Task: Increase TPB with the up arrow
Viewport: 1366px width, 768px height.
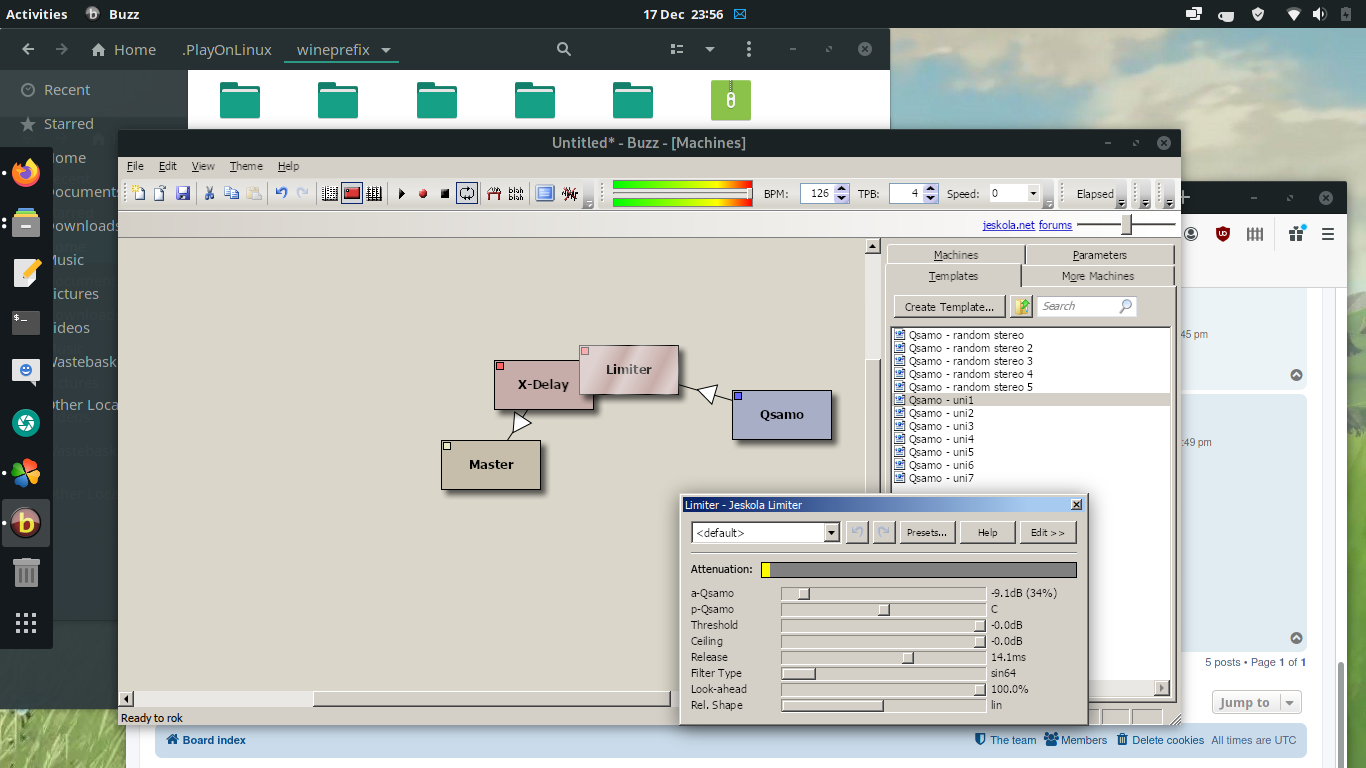Action: tap(931, 189)
